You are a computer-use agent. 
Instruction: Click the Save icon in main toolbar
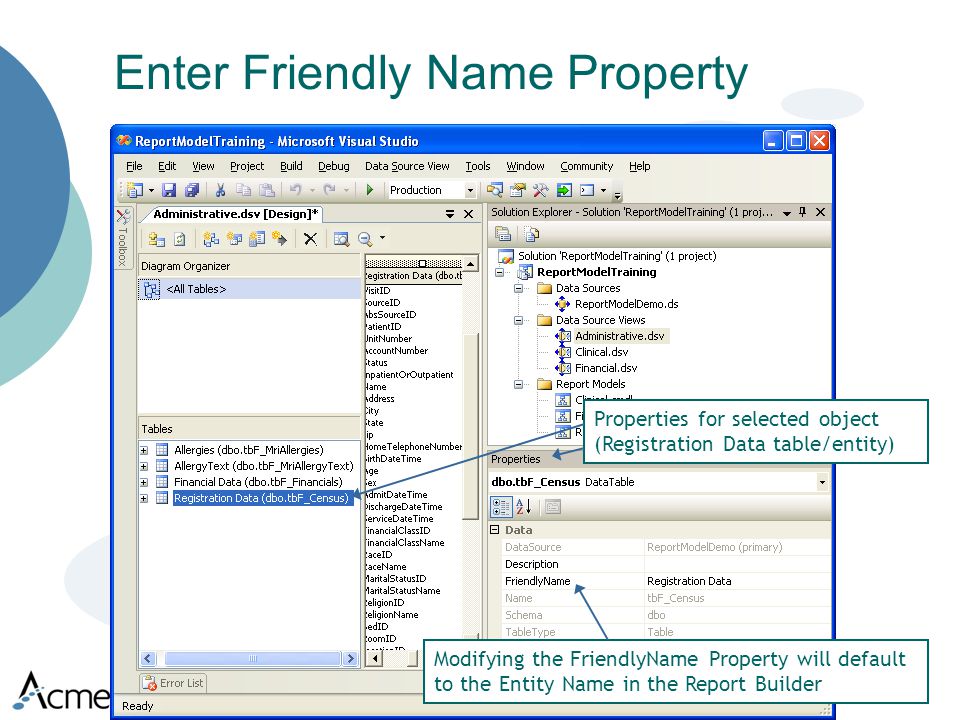[x=169, y=190]
